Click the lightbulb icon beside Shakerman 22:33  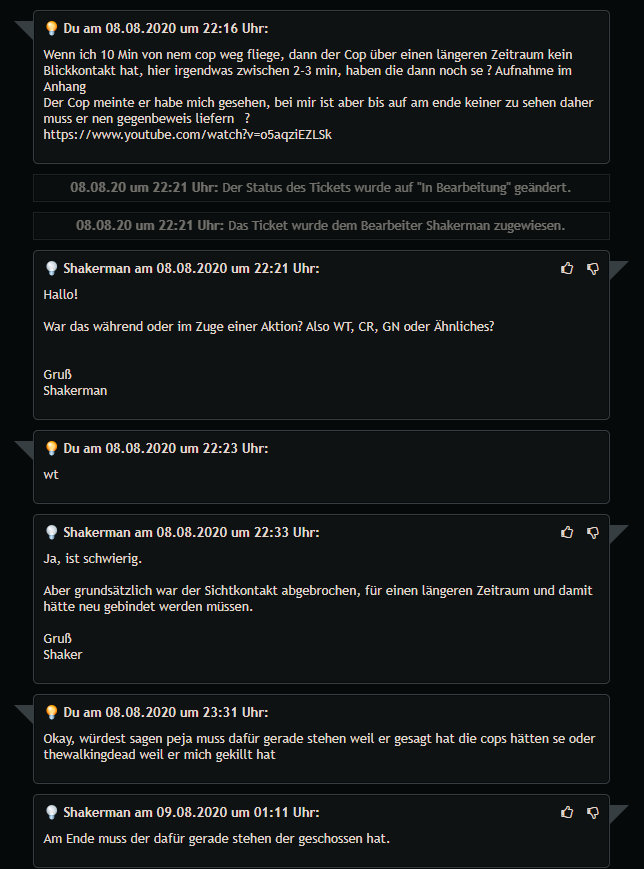[x=52, y=532]
